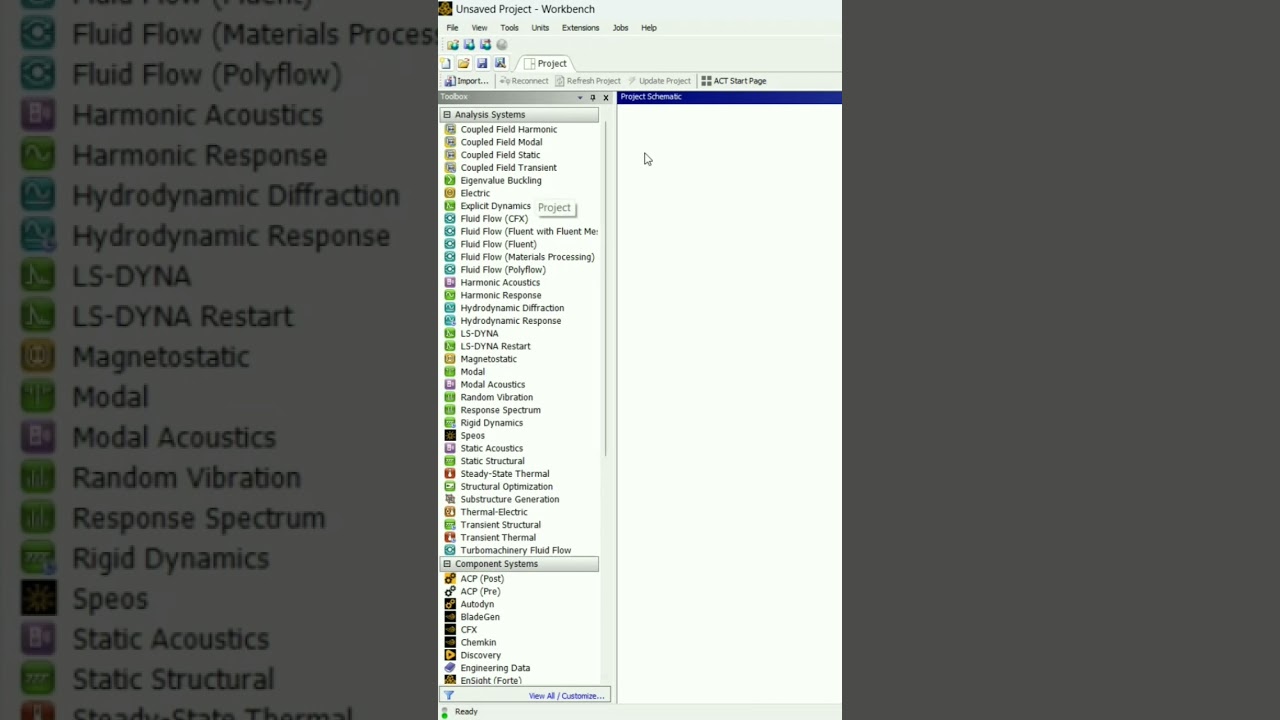Viewport: 1280px width, 720px height.
Task: Collapse the Analysis Systems section
Action: pos(447,115)
